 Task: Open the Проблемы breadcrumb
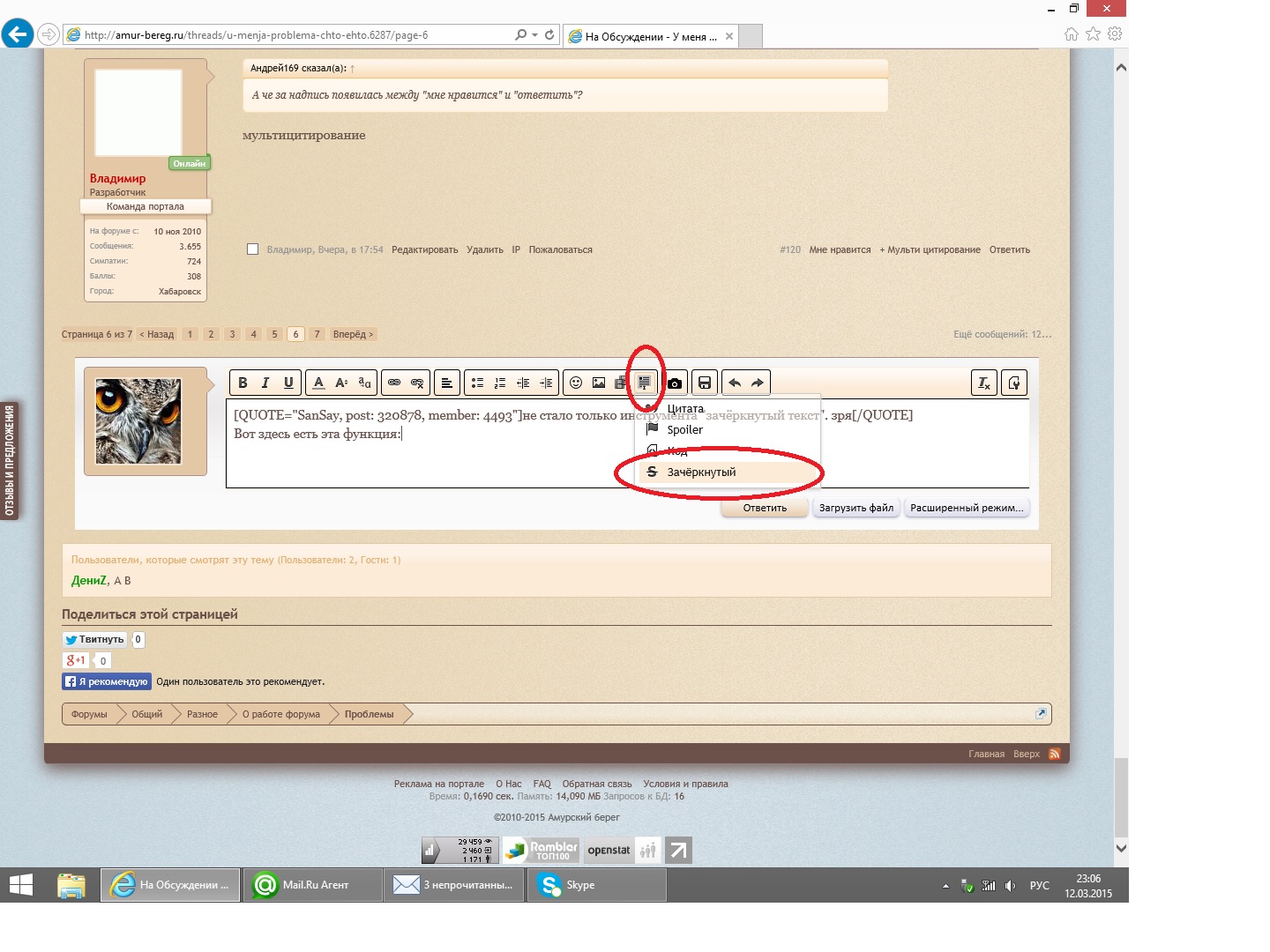point(370,714)
